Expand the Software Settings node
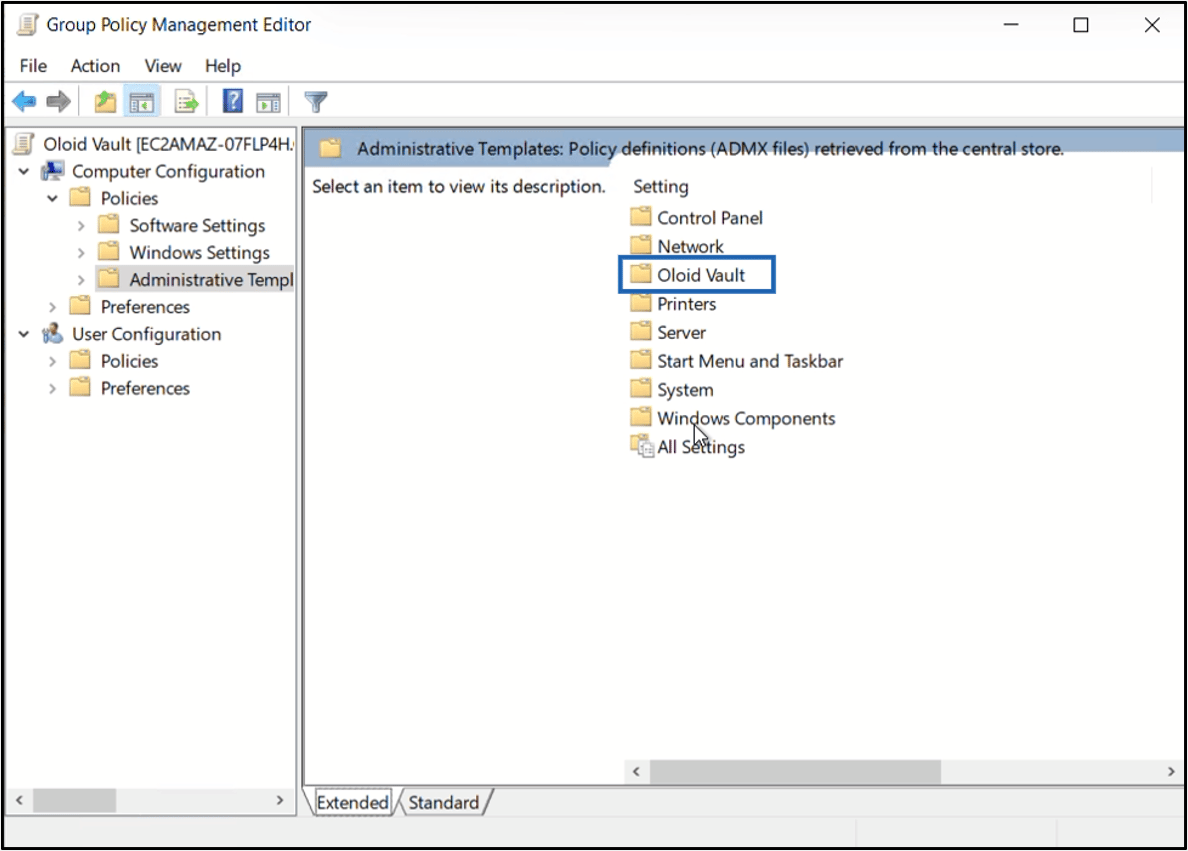 click(81, 226)
